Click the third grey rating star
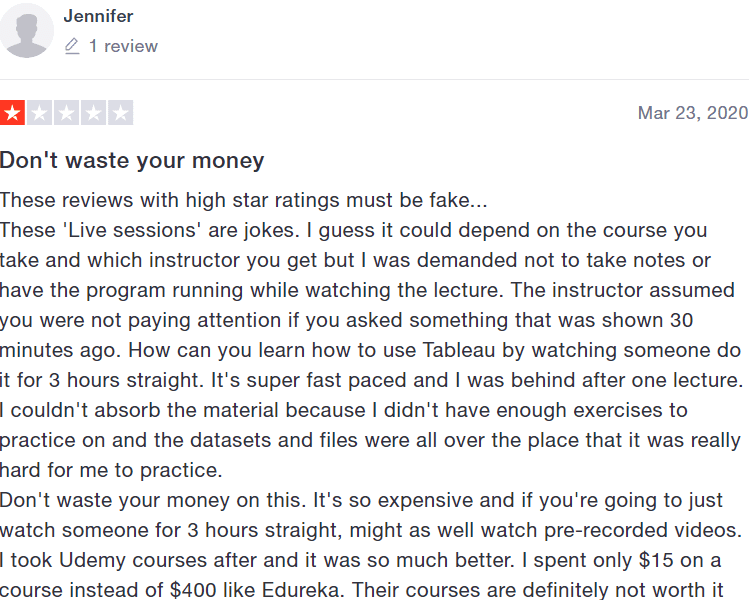Image resolution: width=754 pixels, height=600 pixels. (66, 113)
